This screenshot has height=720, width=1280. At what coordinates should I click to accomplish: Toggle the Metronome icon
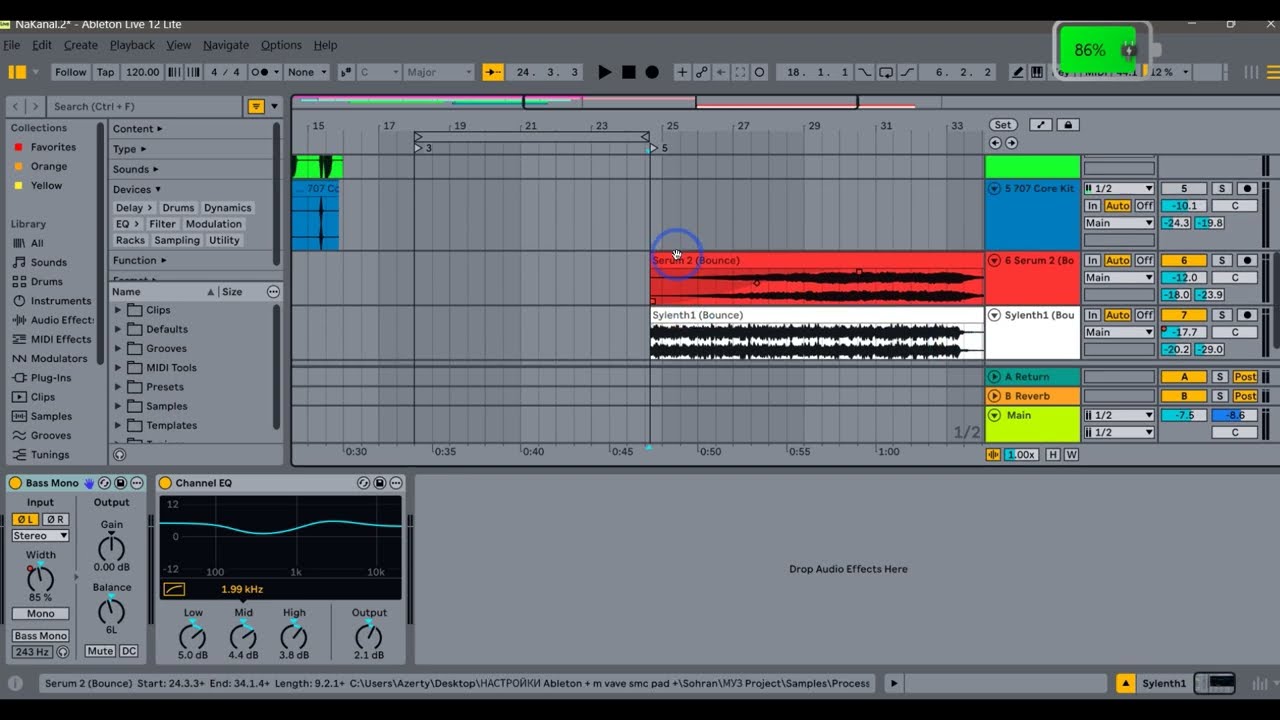(267, 72)
